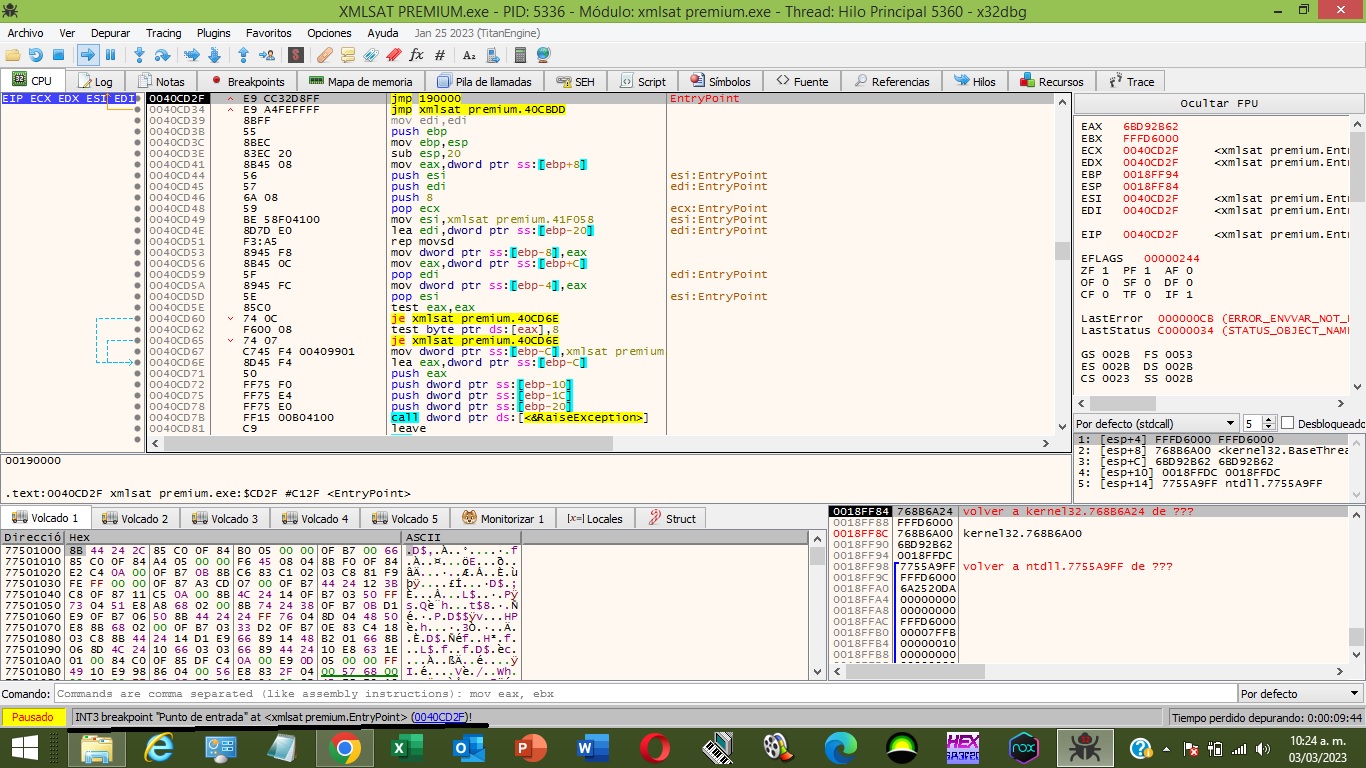1366x768 pixels.
Task: Click the Trace over toolbar icon
Action: pyautogui.click(x=214, y=55)
